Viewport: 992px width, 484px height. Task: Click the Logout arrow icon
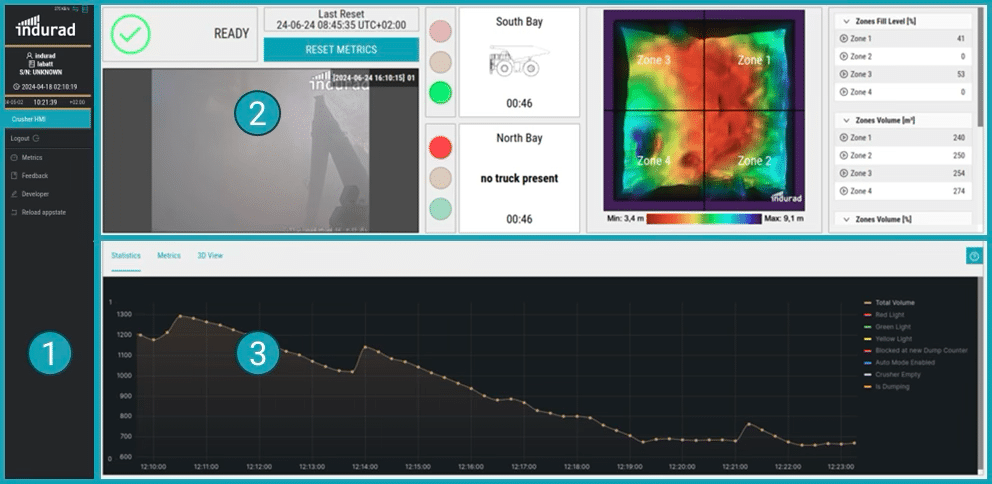35,138
